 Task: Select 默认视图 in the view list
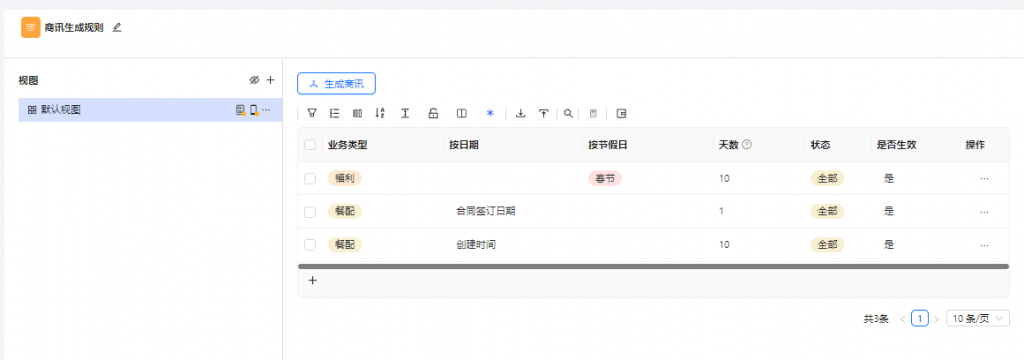(x=150, y=110)
